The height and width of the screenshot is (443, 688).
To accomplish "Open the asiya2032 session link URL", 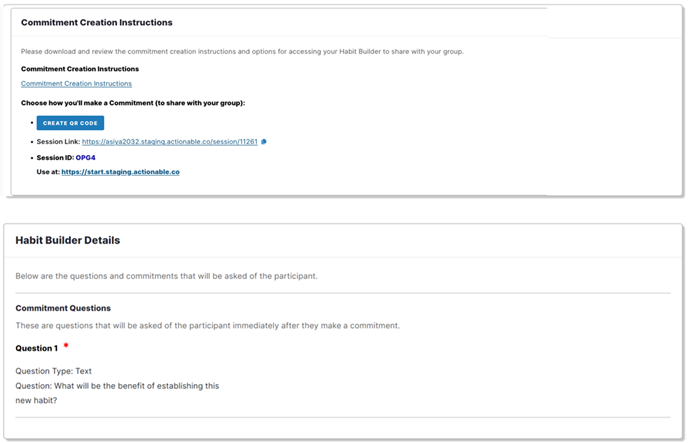I will tap(170, 142).
